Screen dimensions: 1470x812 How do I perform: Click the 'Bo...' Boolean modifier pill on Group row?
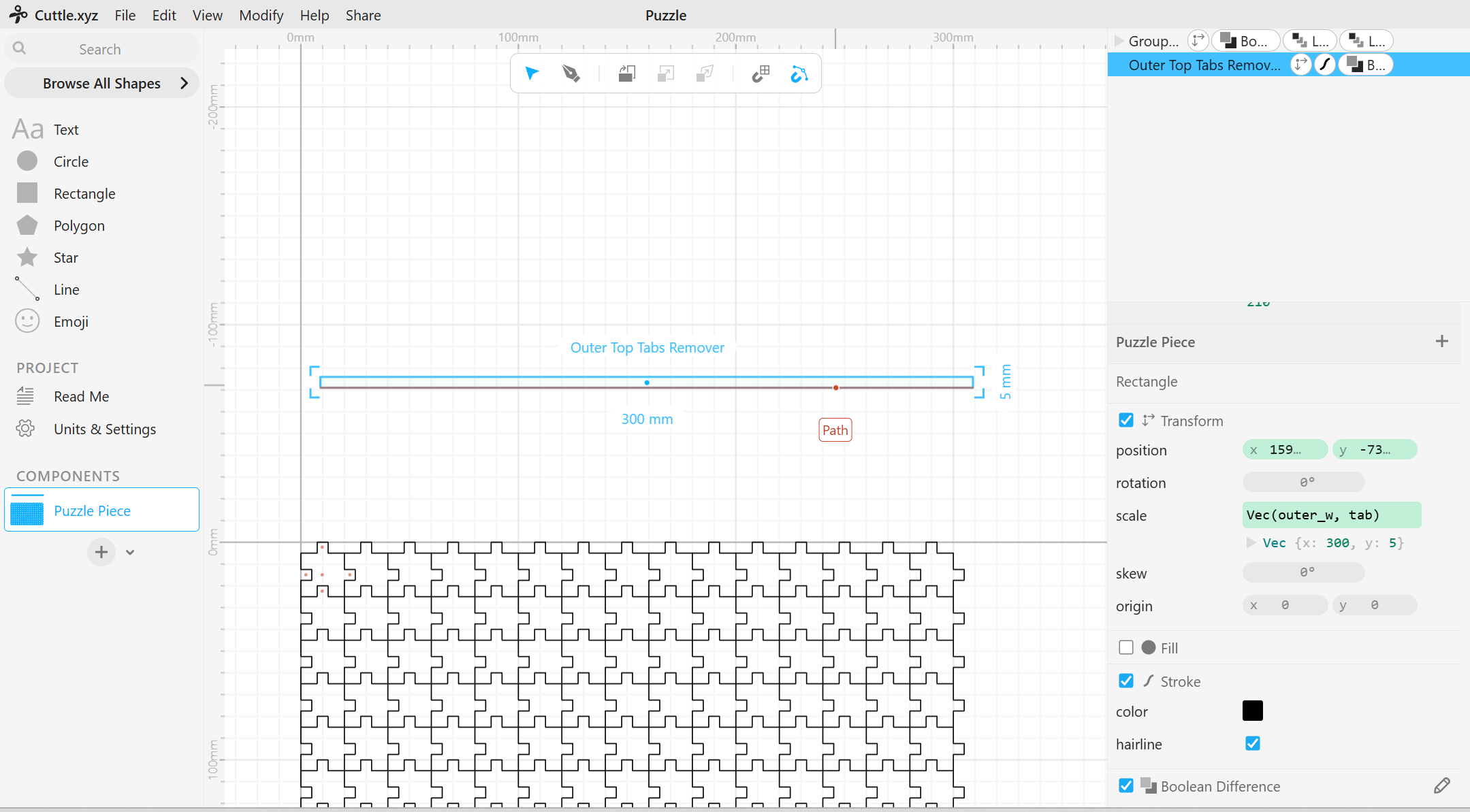coord(1246,41)
